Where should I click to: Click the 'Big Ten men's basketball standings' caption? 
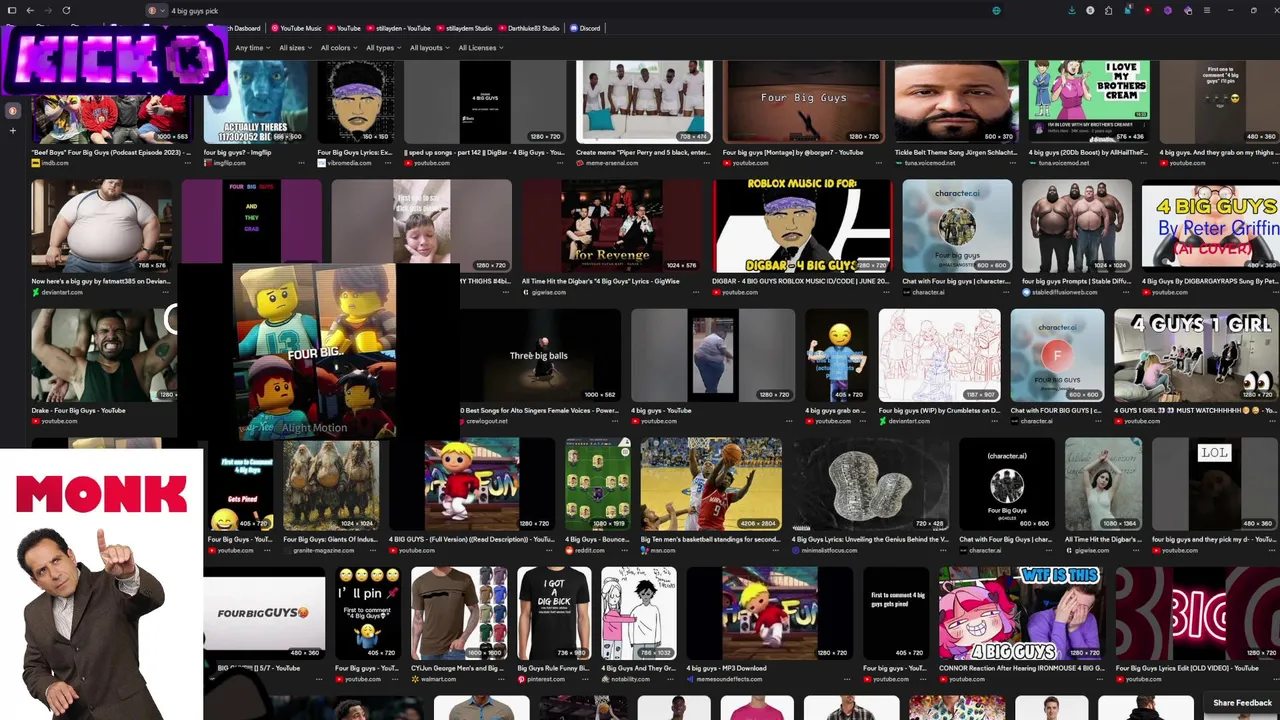click(711, 539)
